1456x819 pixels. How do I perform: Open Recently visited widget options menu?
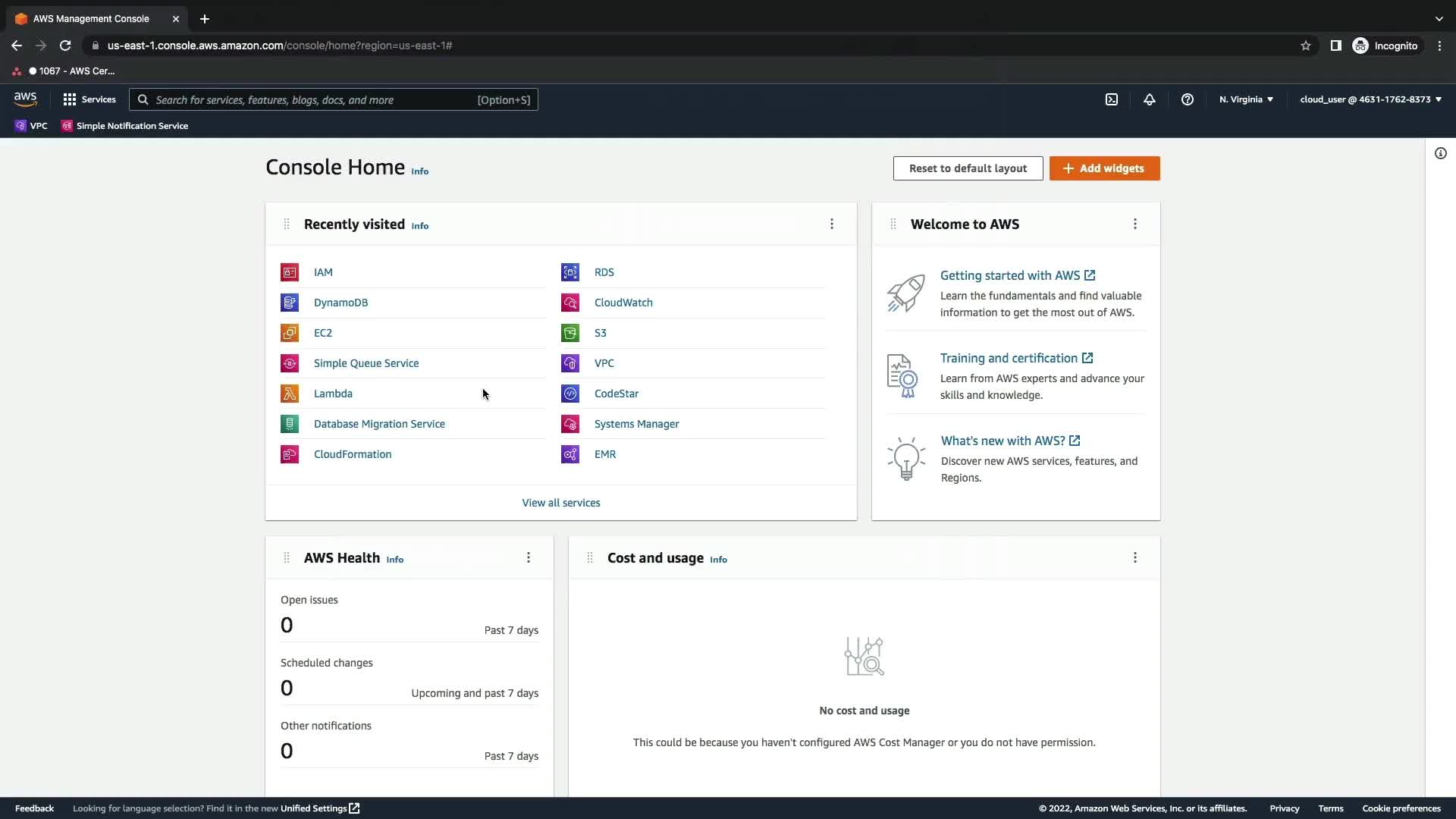tap(832, 224)
